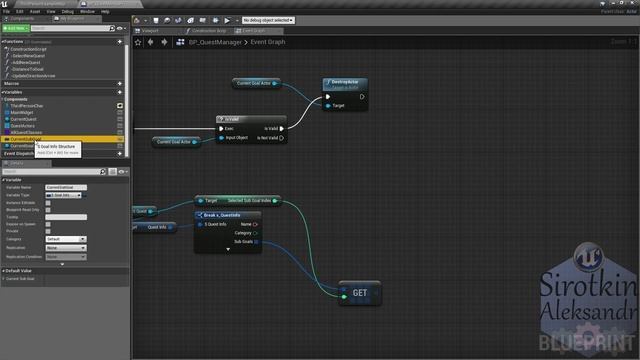Check the Expose on Spawn checkbox

pyautogui.click(x=48, y=224)
